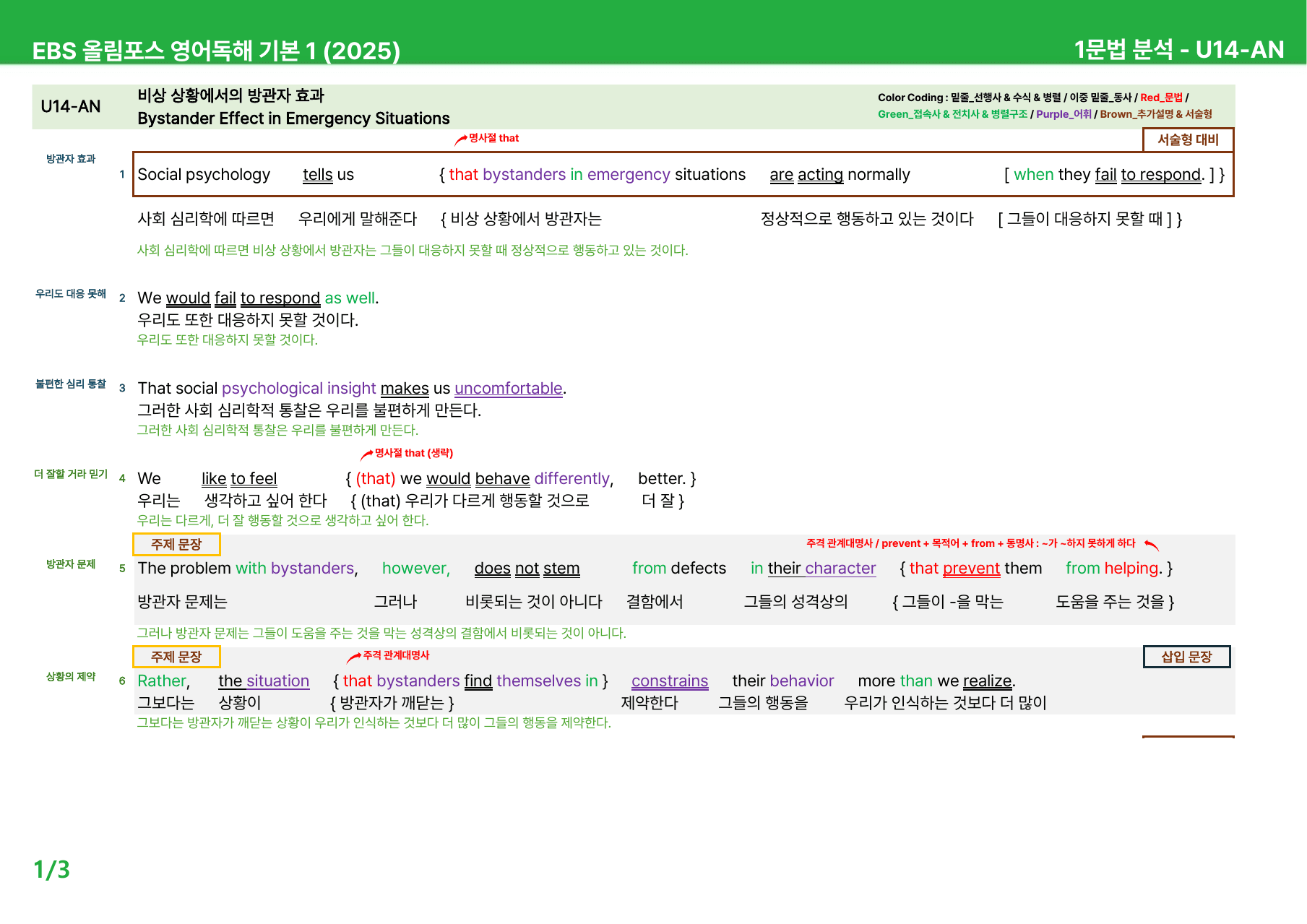Click 'that bystanders find themselves in' clause
The image size is (1307, 924).
470,681
